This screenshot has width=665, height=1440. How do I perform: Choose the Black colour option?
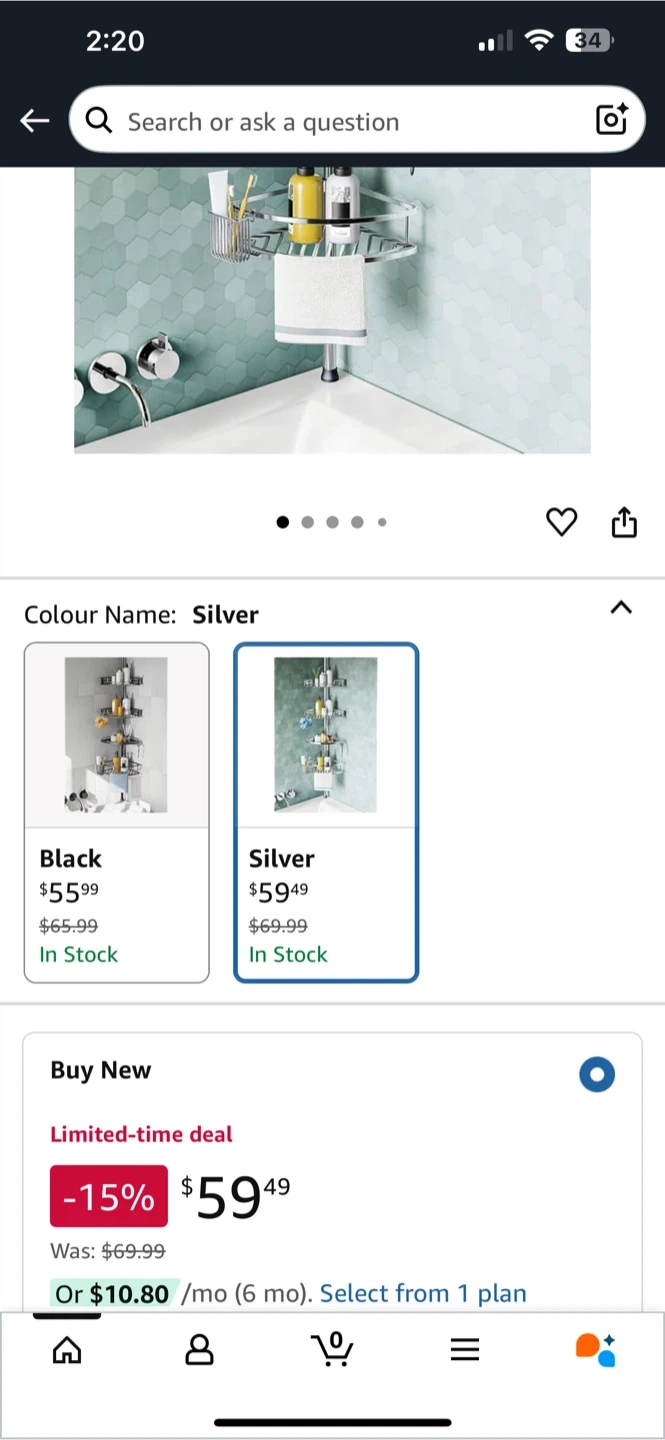coord(117,812)
